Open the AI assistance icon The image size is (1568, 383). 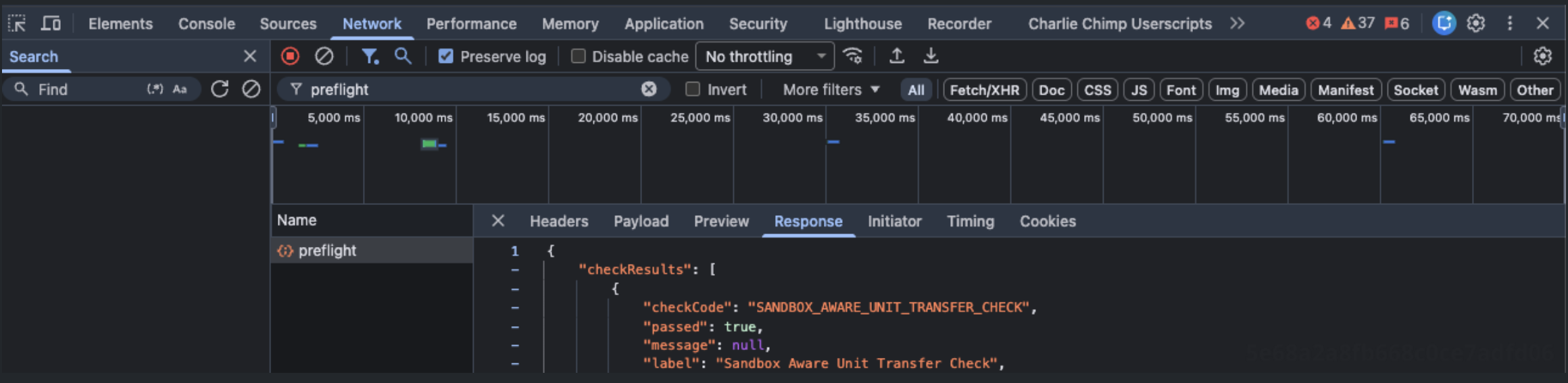[1444, 24]
